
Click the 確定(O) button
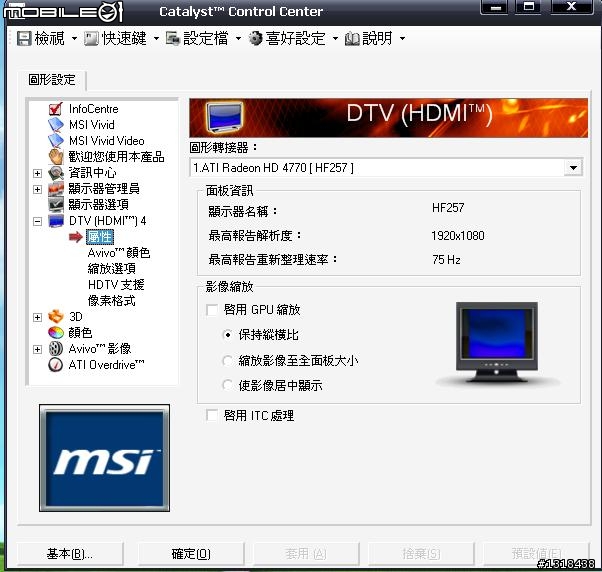(191, 554)
